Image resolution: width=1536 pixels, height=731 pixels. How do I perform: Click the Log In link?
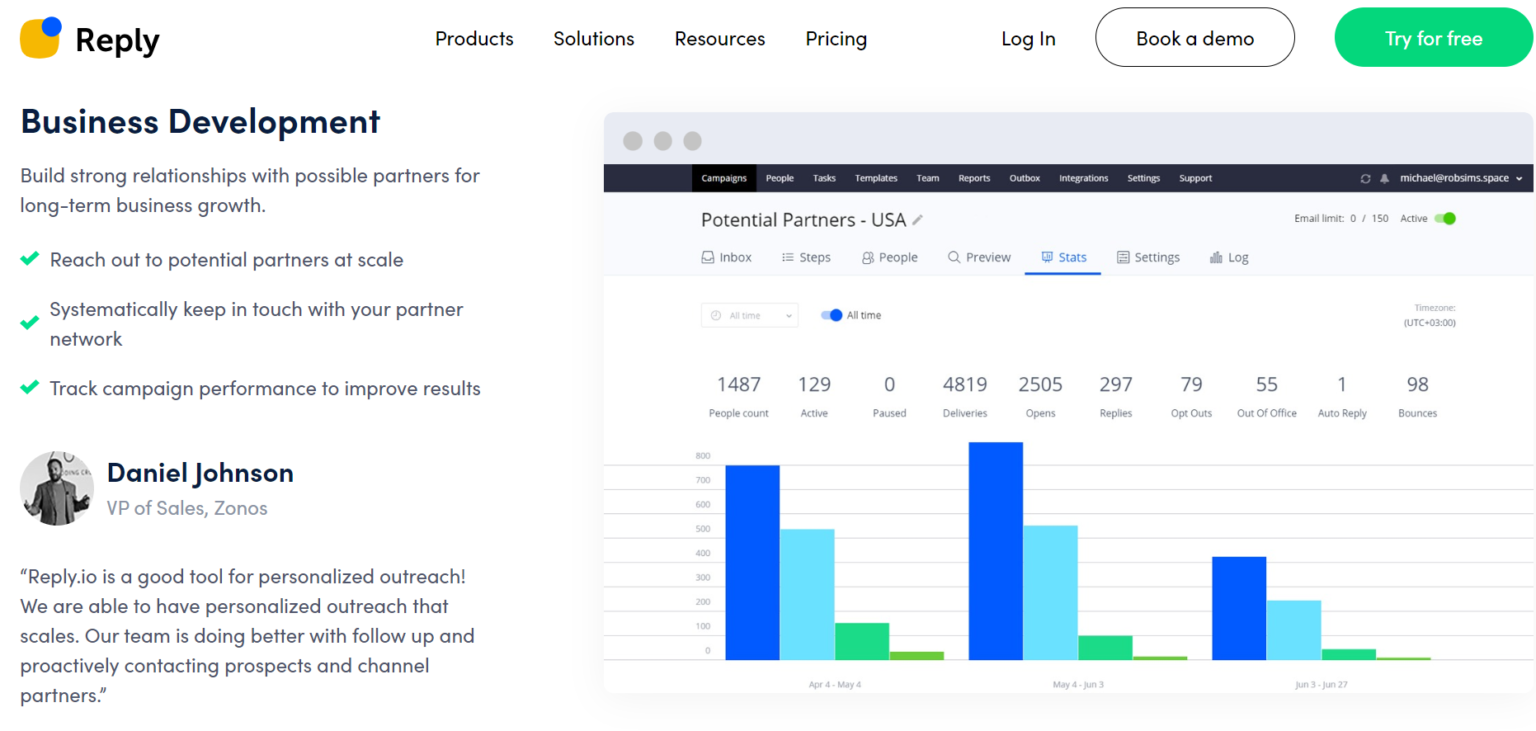click(x=1028, y=38)
